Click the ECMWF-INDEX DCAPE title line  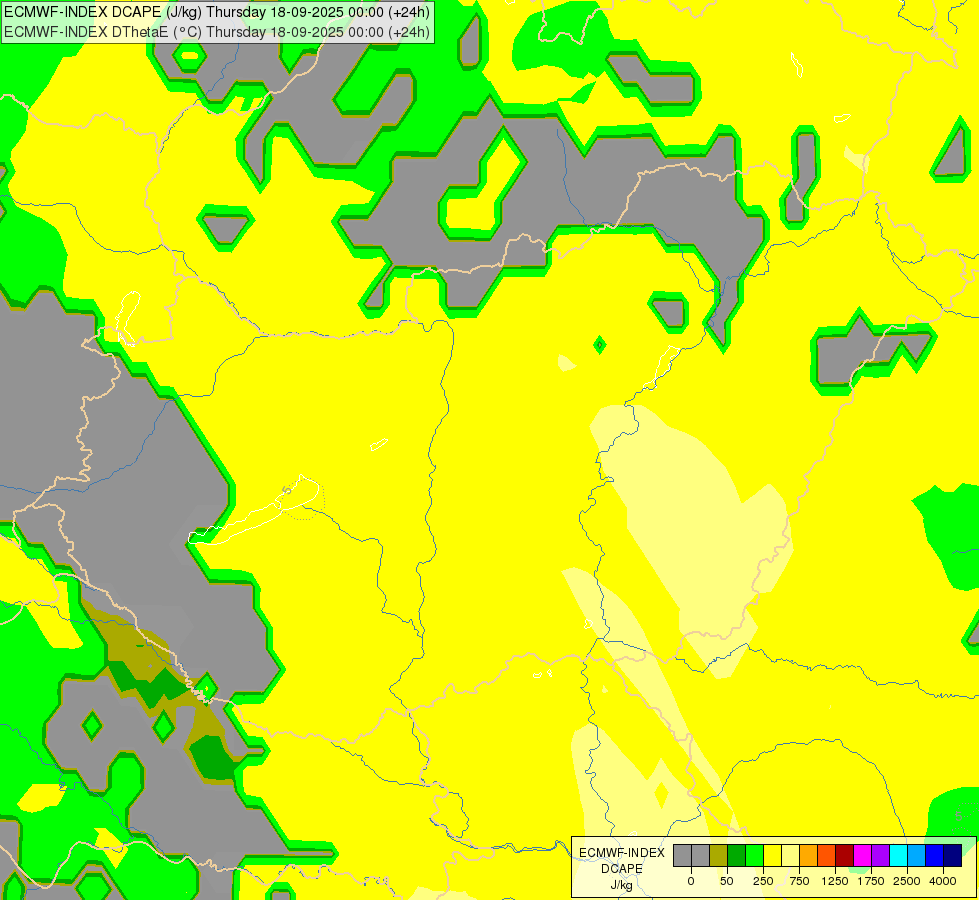coord(217,12)
